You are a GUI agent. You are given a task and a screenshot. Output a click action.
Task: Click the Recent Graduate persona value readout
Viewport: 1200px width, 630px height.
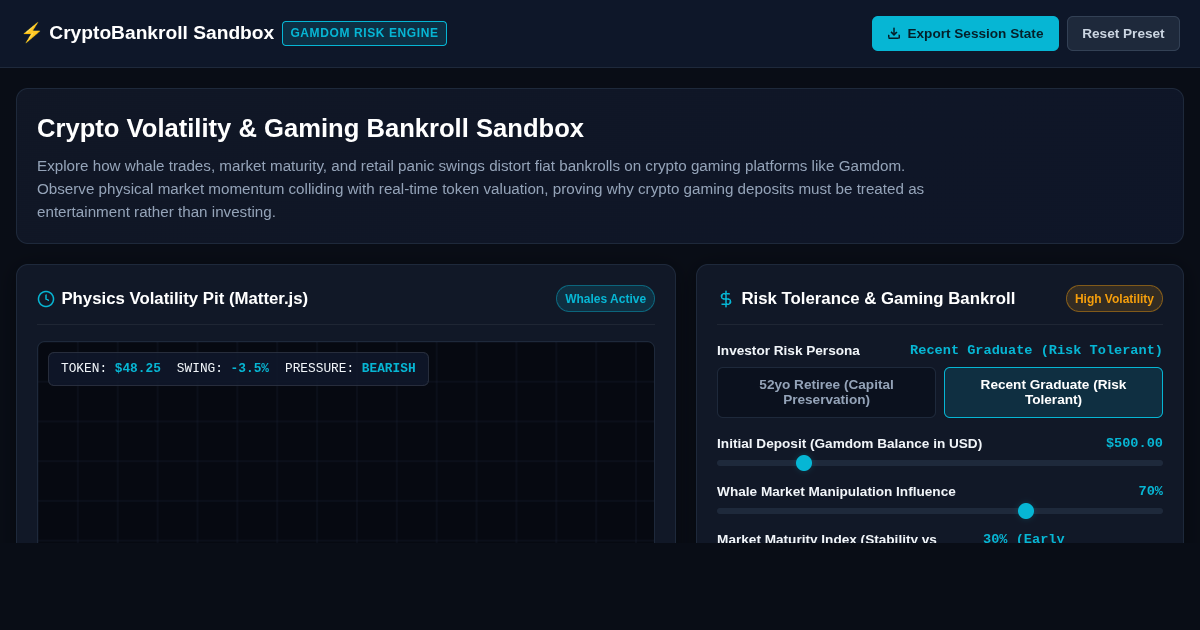1036,351
